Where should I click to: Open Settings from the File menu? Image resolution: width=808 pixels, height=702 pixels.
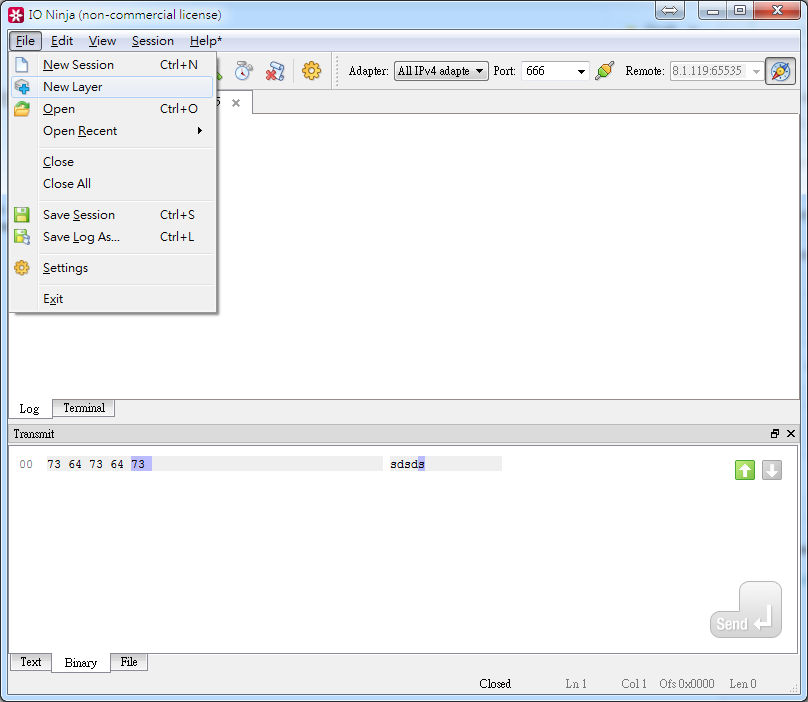112,268
